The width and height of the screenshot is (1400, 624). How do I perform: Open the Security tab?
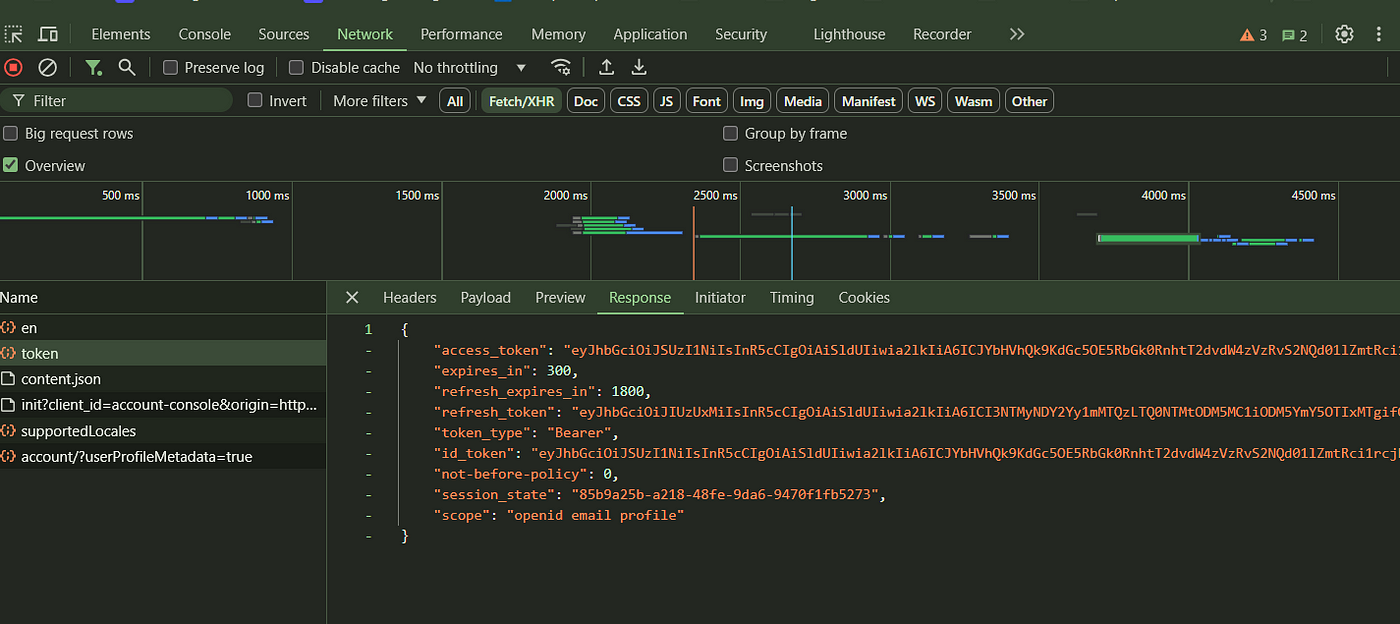pyautogui.click(x=741, y=34)
